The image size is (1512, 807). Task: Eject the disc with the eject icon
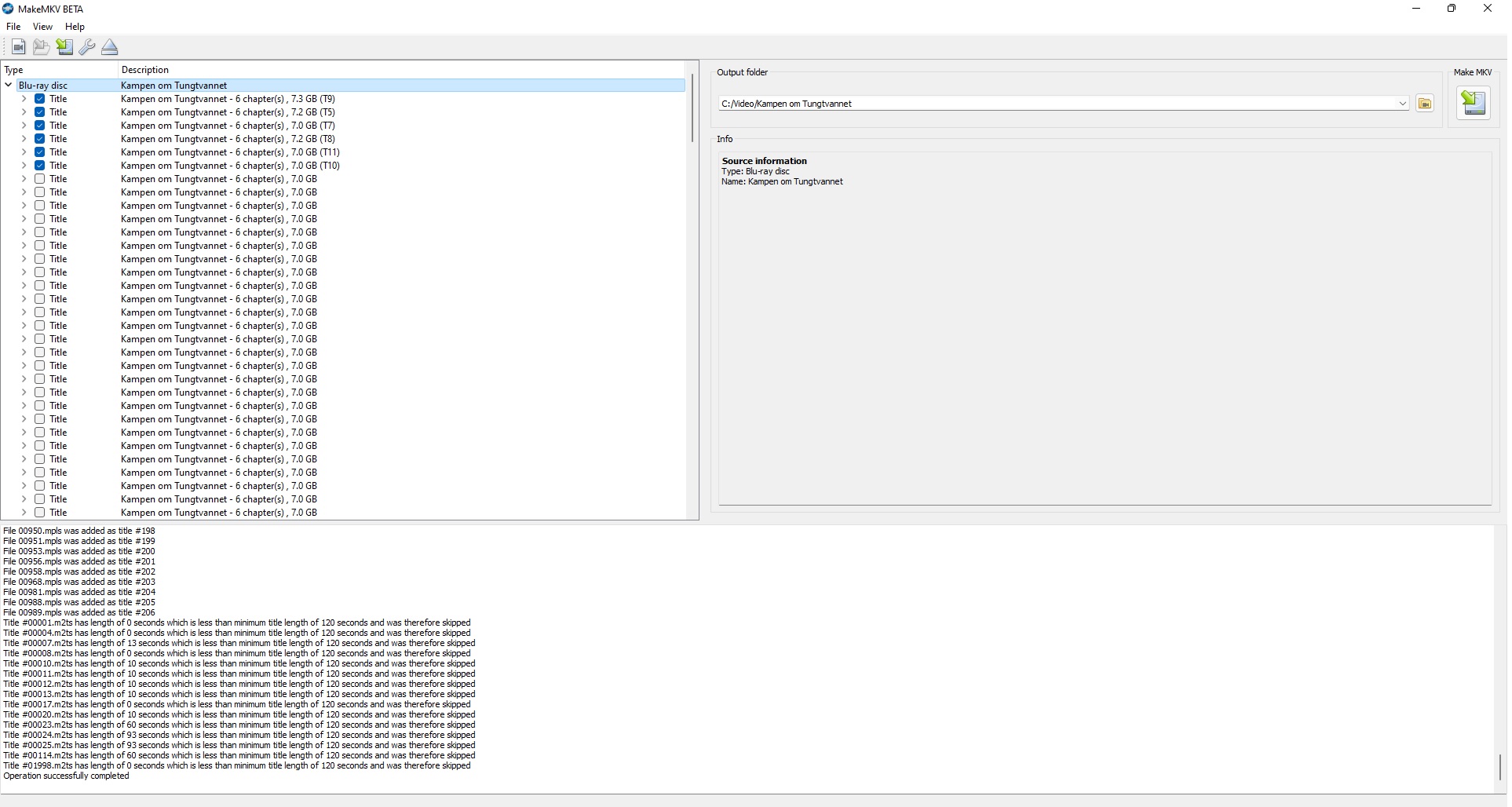pyautogui.click(x=110, y=47)
